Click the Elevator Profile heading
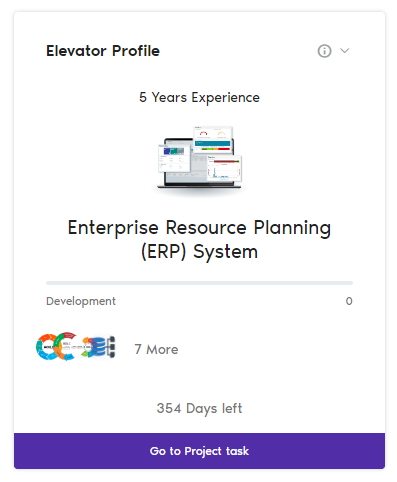Image resolution: width=397 pixels, height=482 pixels. [x=103, y=51]
